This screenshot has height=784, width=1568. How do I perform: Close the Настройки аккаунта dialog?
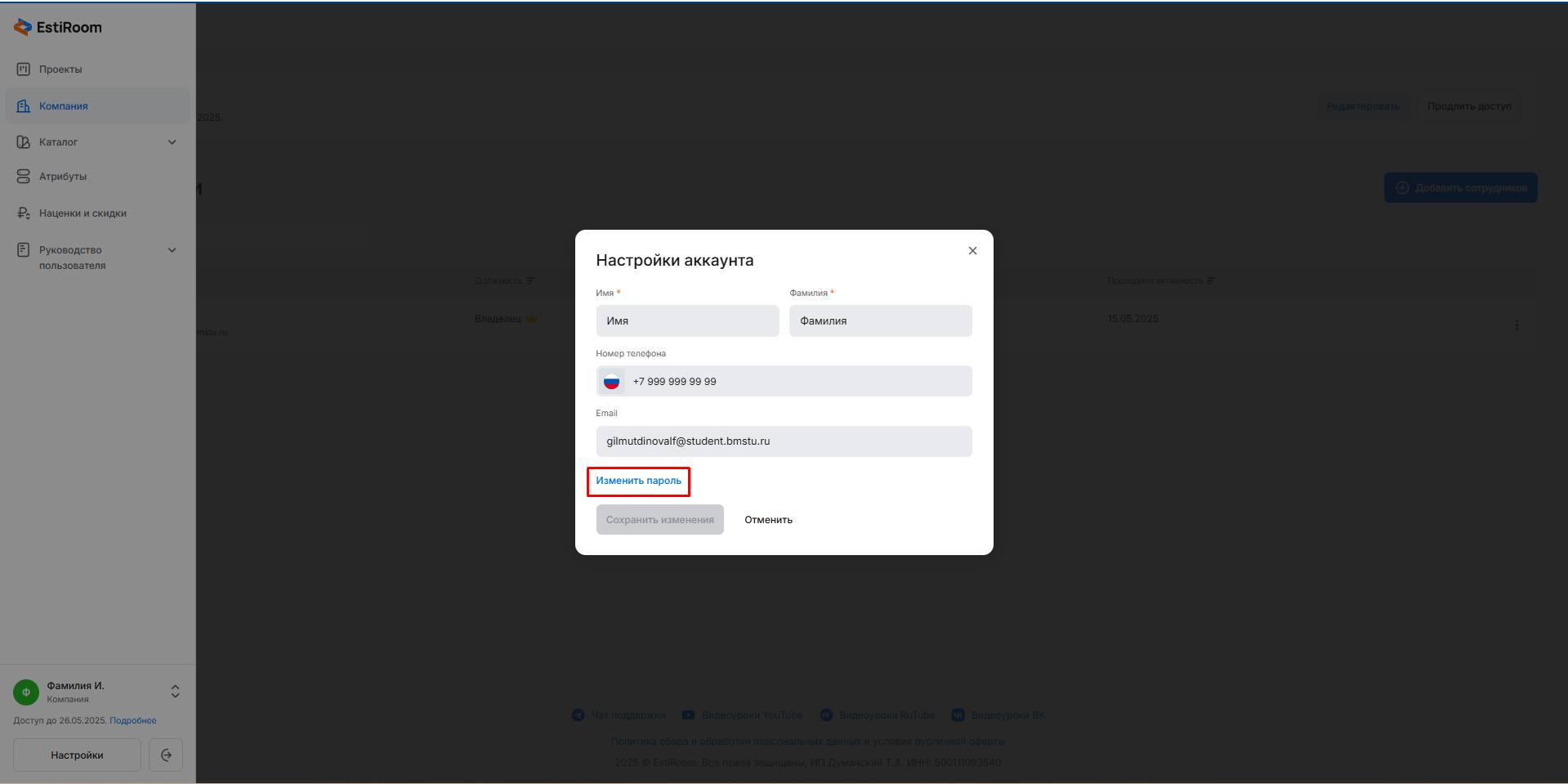(x=972, y=251)
